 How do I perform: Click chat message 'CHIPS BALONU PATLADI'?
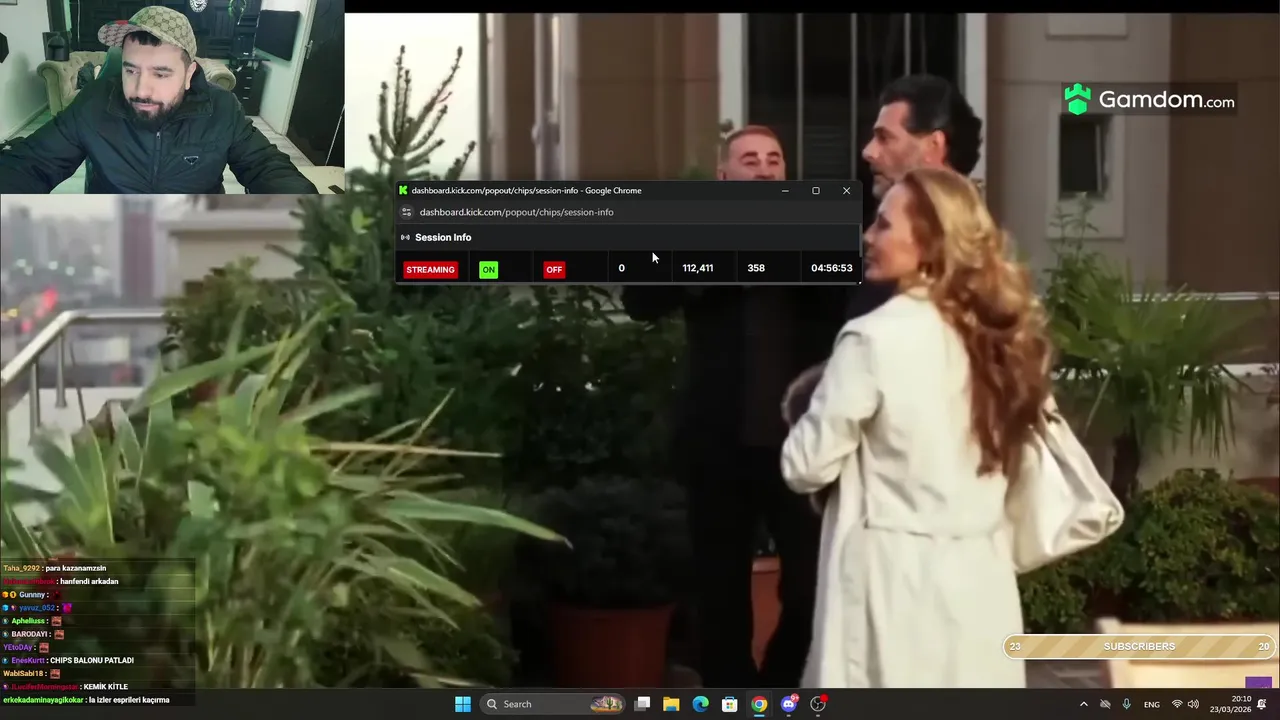91,660
